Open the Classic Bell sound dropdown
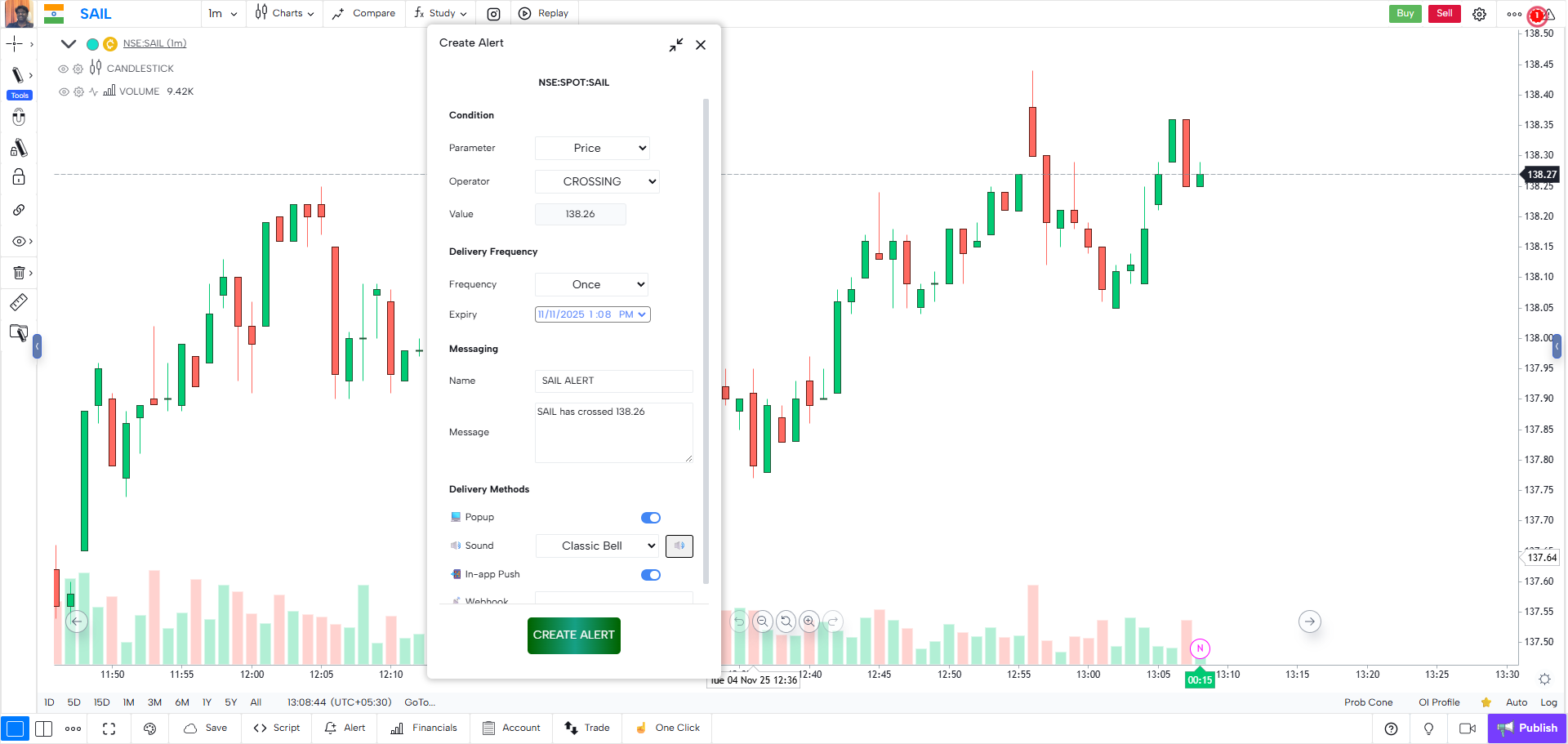The height and width of the screenshot is (744, 1568). pyautogui.click(x=597, y=546)
